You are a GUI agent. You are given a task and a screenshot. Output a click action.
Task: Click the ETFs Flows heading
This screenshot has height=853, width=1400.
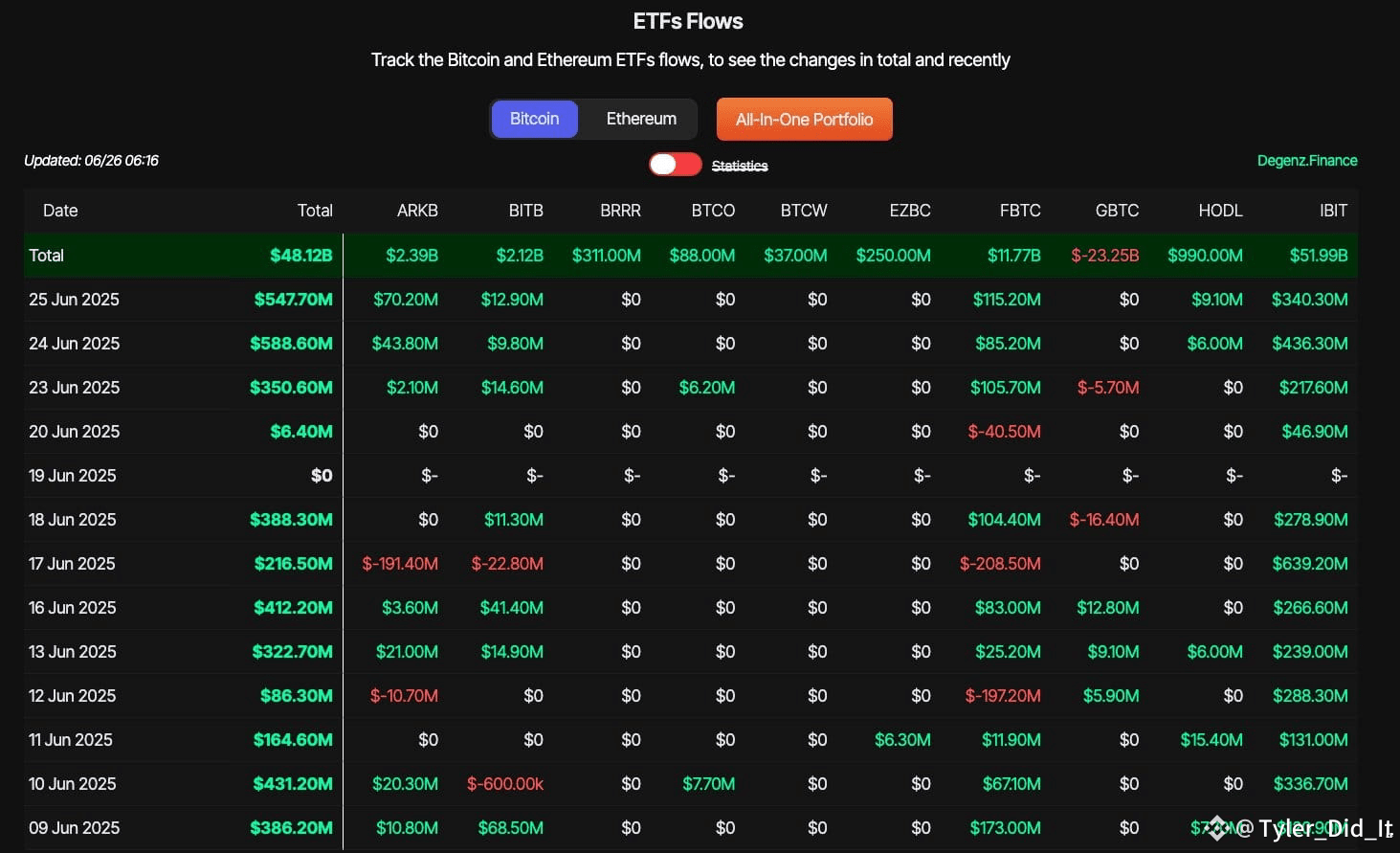coord(688,21)
